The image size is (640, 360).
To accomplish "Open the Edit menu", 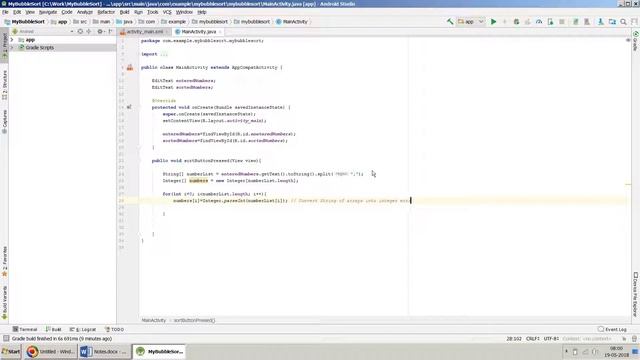I will click(x=17, y=12).
